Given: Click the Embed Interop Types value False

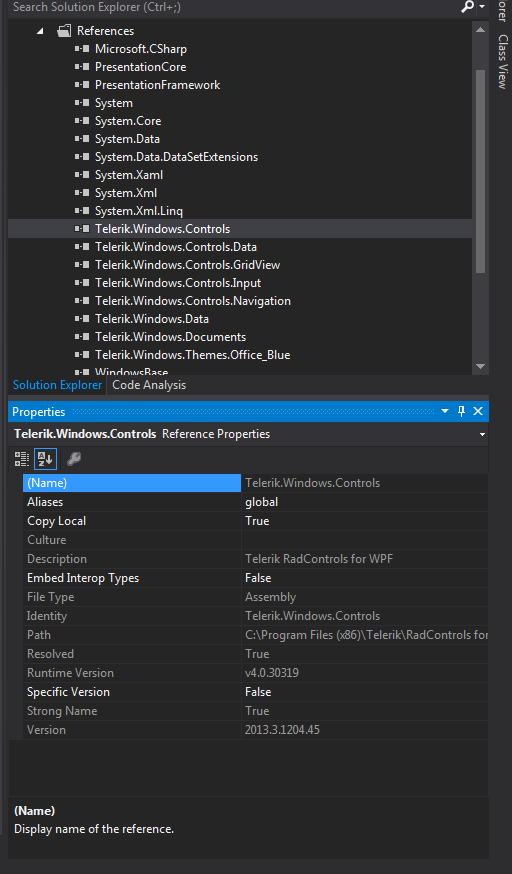Looking at the screenshot, I should [x=258, y=578].
